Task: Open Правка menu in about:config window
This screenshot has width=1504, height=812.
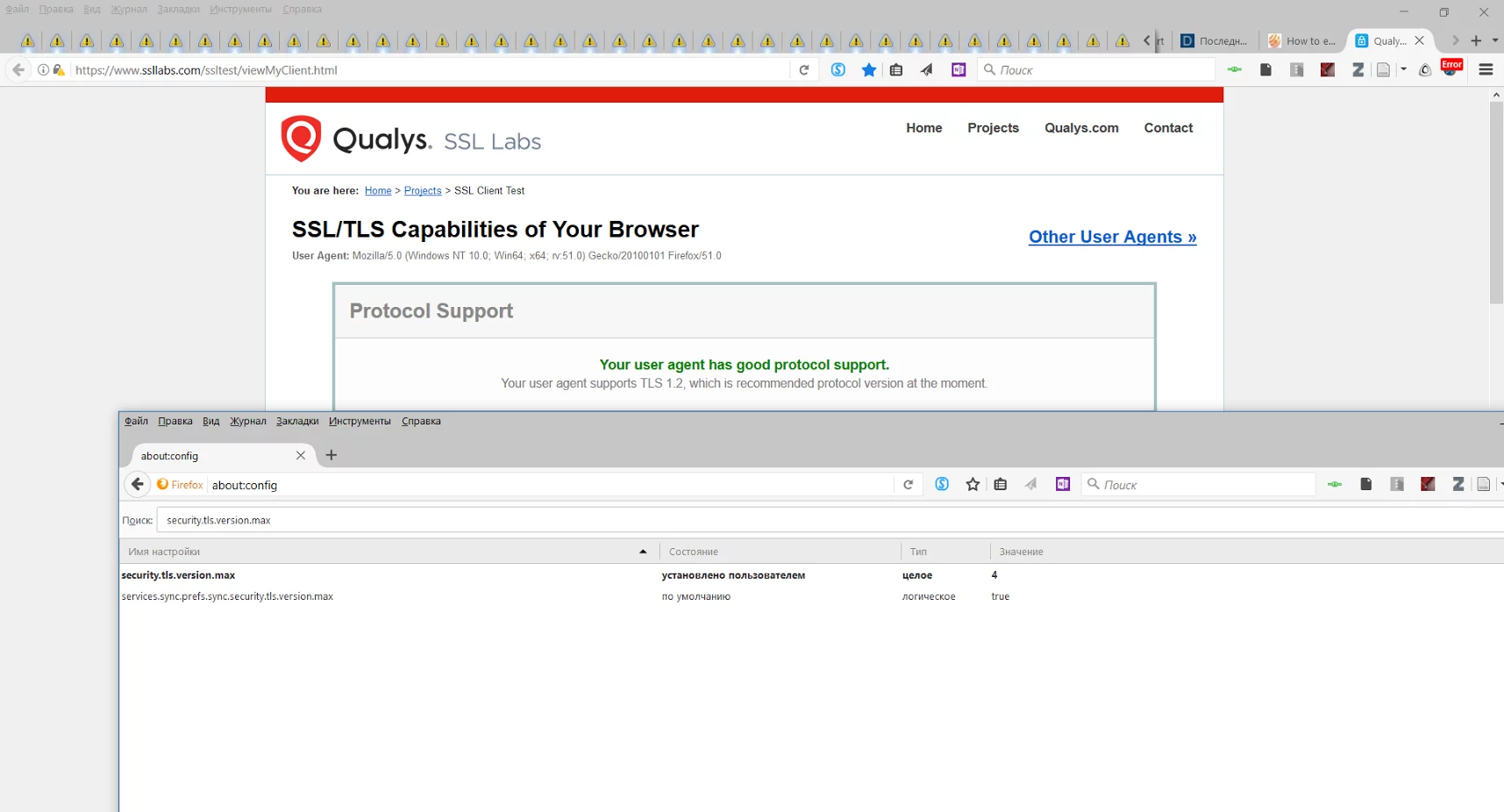Action: pyautogui.click(x=175, y=421)
